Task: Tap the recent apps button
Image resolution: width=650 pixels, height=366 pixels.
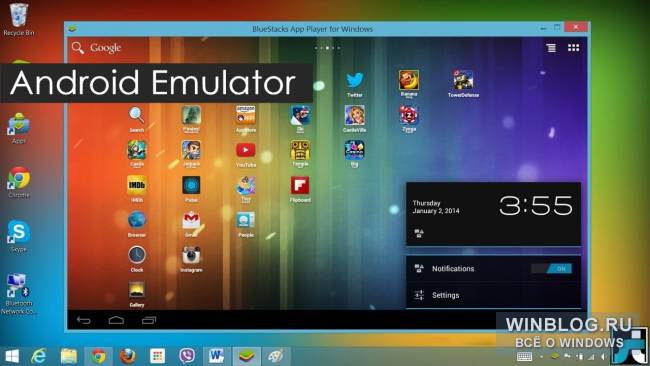Action: coord(149,320)
